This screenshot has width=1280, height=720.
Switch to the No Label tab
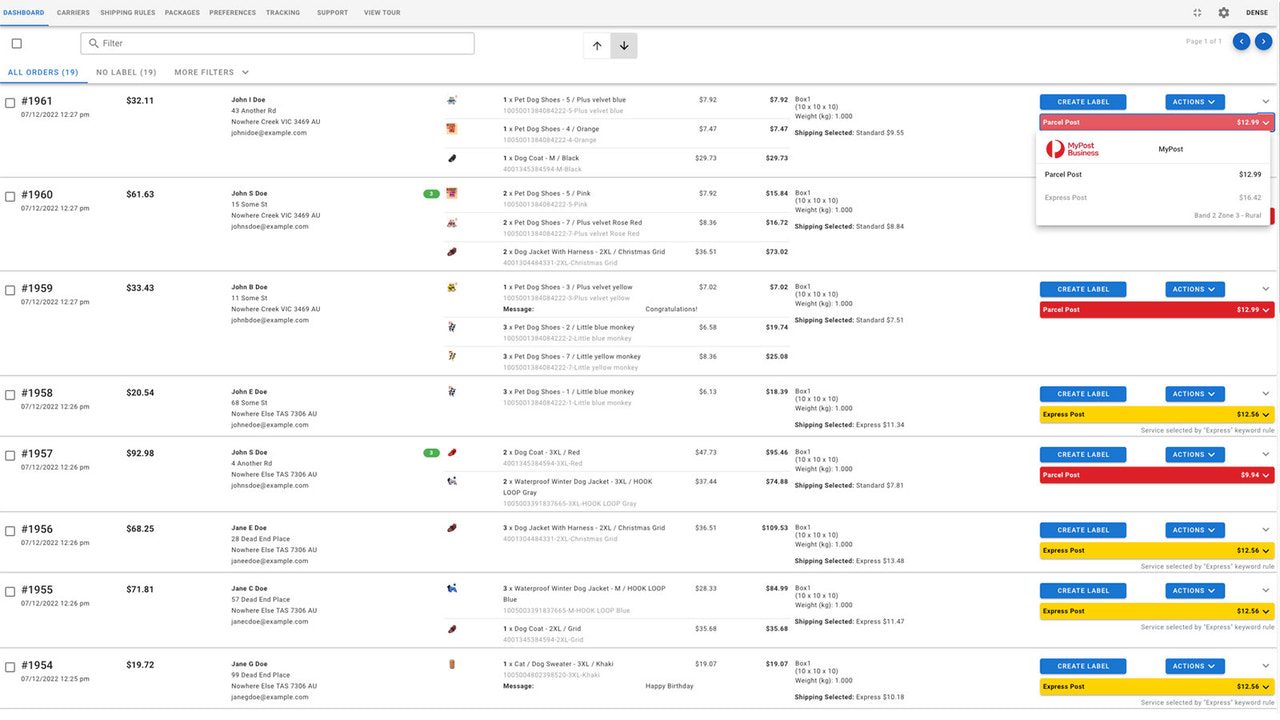(126, 72)
